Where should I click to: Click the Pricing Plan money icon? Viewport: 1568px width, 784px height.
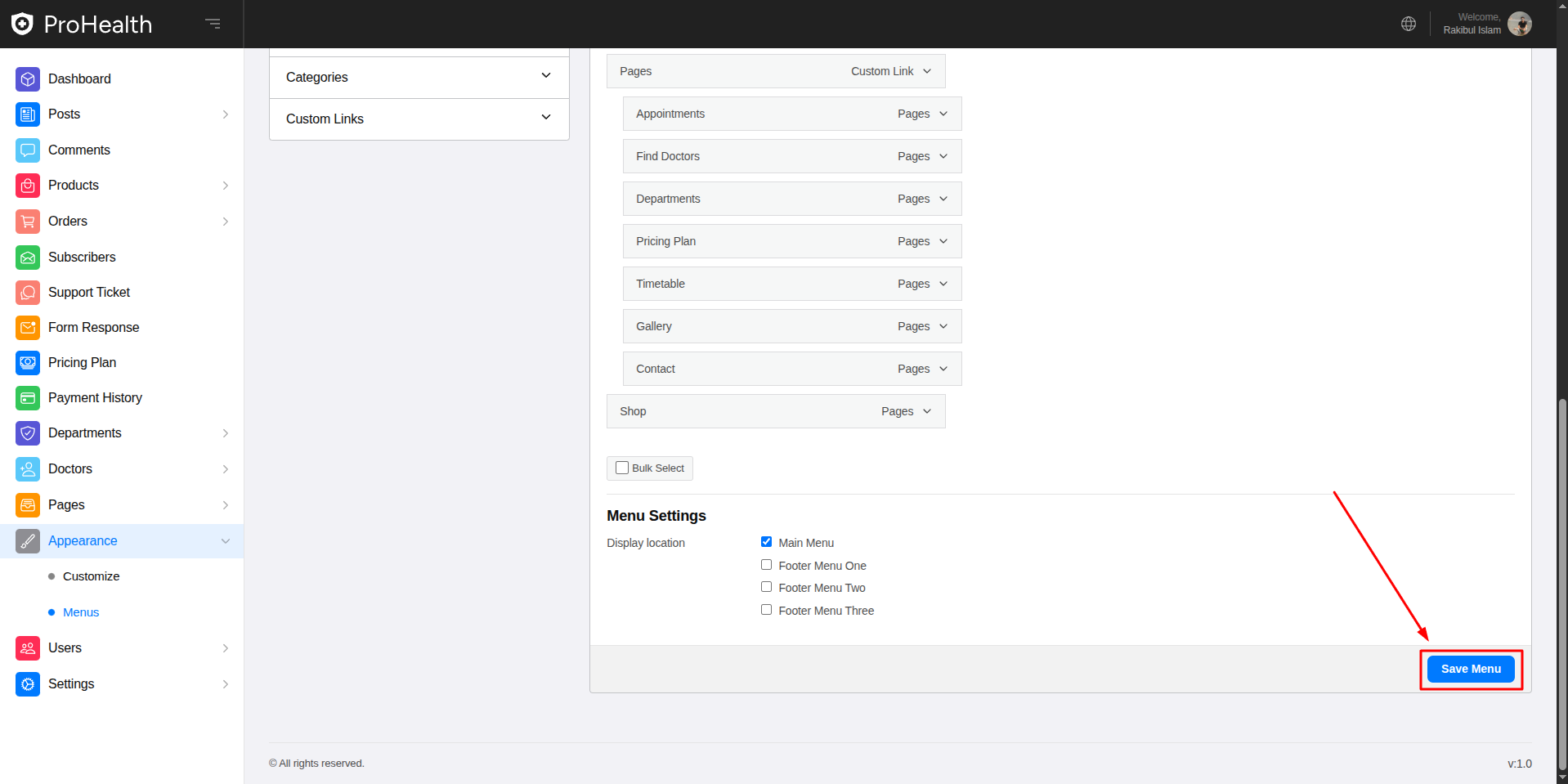pos(28,363)
